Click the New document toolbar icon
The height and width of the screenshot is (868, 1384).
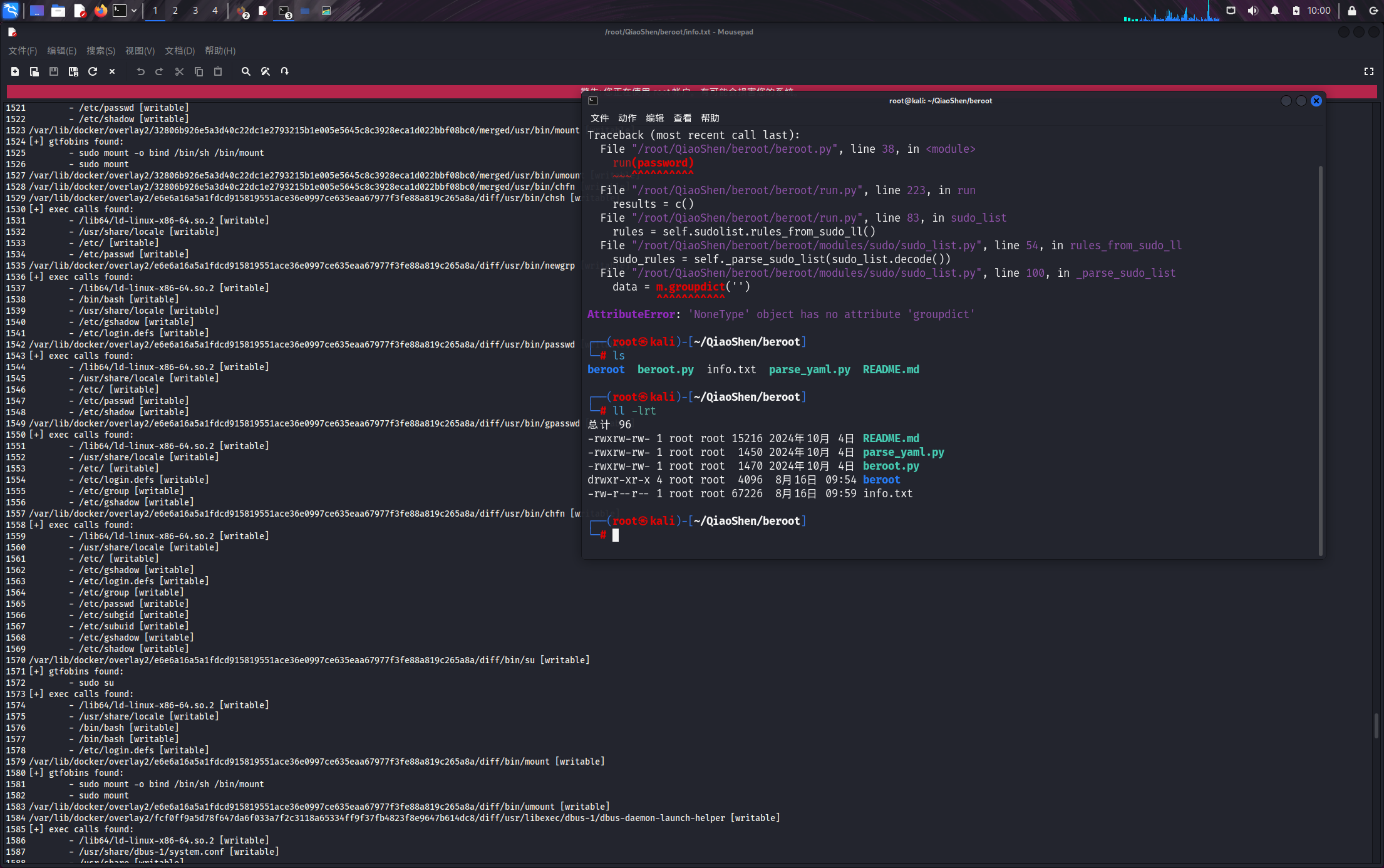coord(15,71)
